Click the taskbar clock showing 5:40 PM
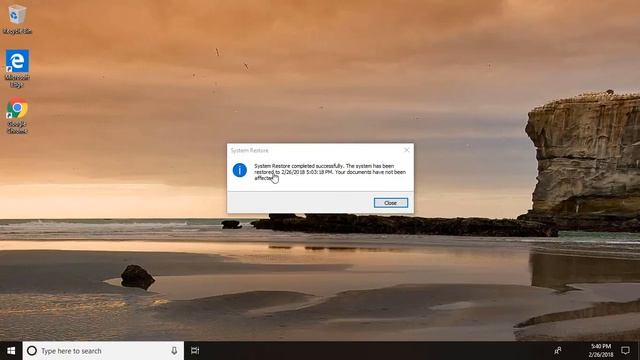Screen dimensions: 640x360 pos(601,351)
